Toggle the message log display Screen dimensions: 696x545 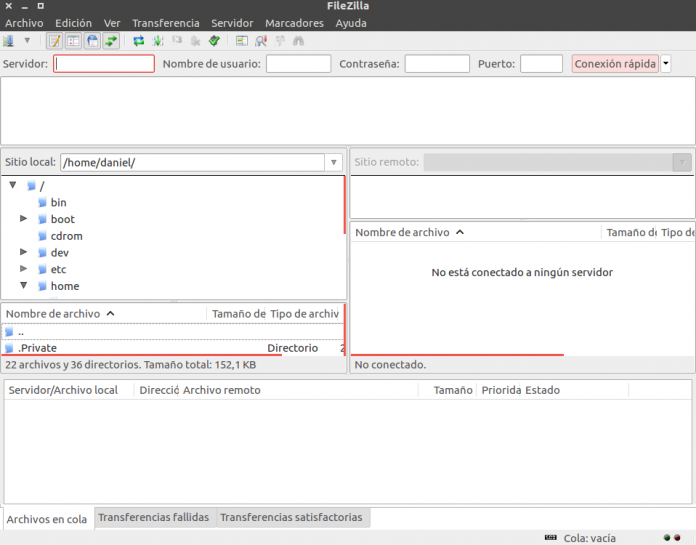[54, 41]
